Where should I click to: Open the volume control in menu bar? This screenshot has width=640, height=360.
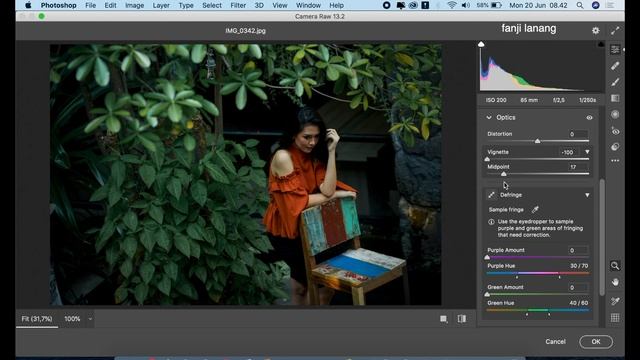(x=465, y=5)
